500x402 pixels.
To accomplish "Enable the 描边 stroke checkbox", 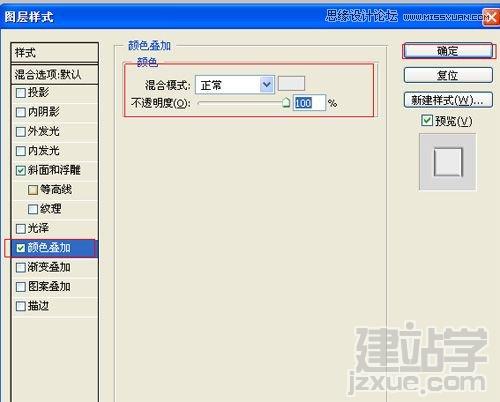I will (21, 306).
